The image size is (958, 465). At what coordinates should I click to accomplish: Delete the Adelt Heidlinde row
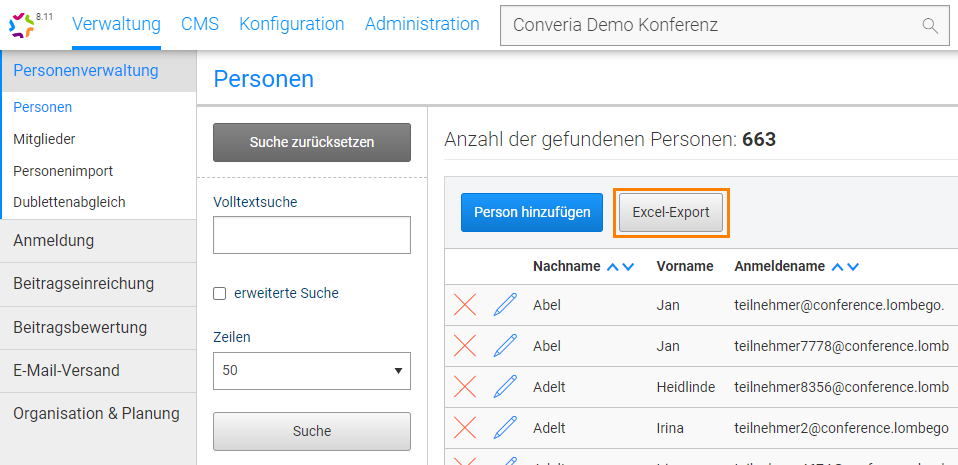point(465,387)
